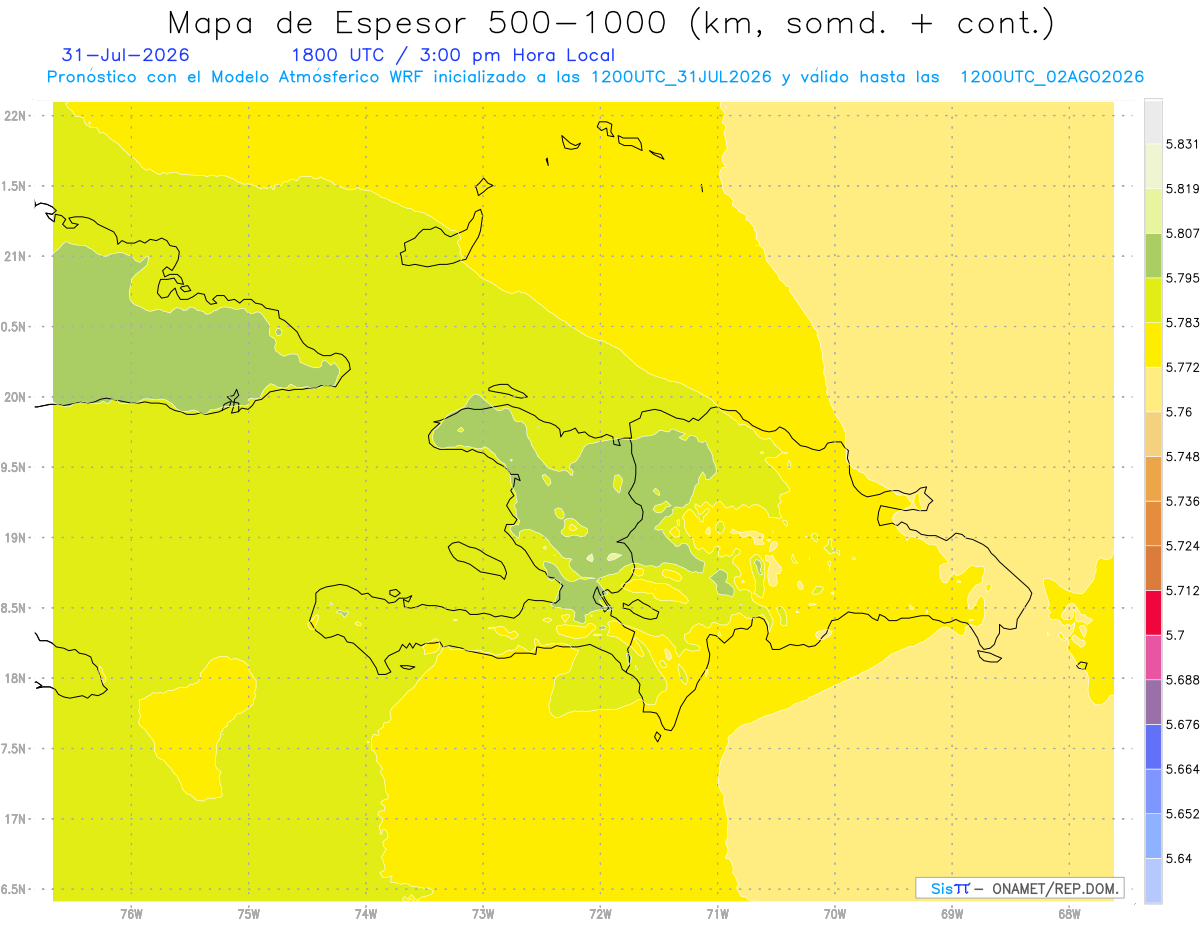Viewport: 1200px width, 927px height.
Task: Click the legend value 5.712
Action: pos(1182,590)
